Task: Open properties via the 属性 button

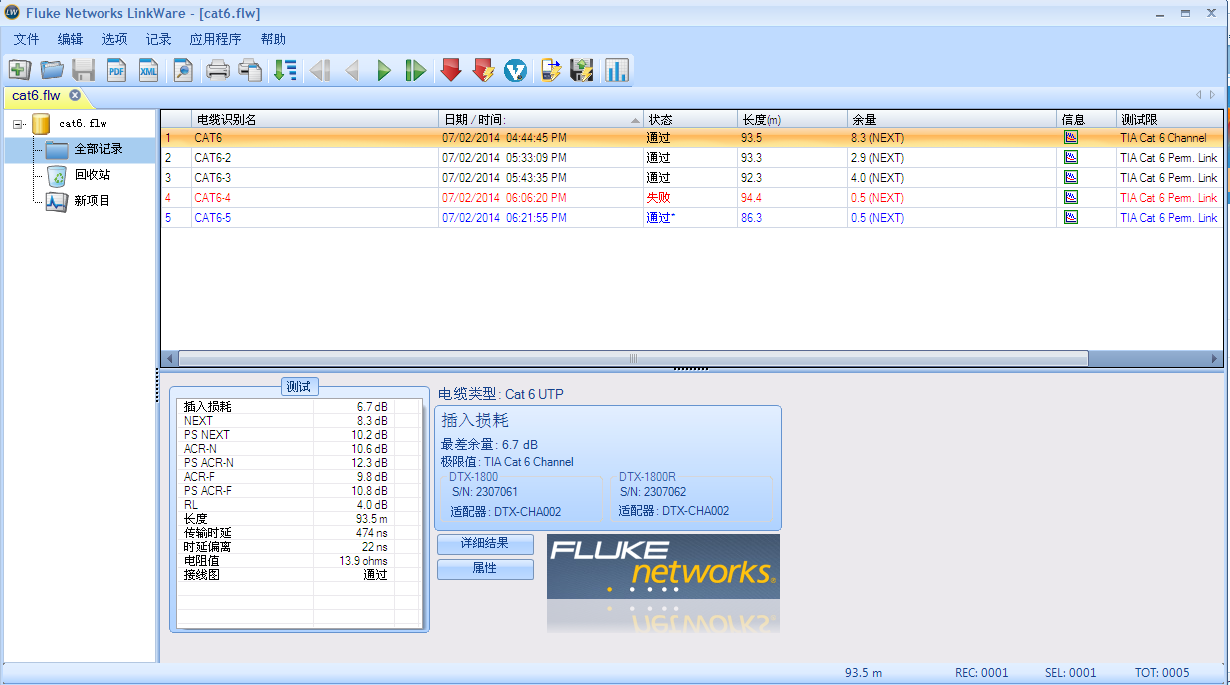Action: coord(485,569)
